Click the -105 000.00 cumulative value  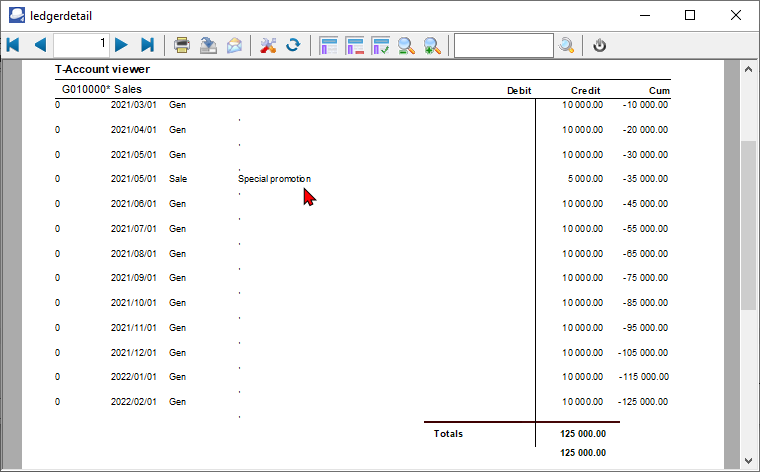tap(643, 353)
